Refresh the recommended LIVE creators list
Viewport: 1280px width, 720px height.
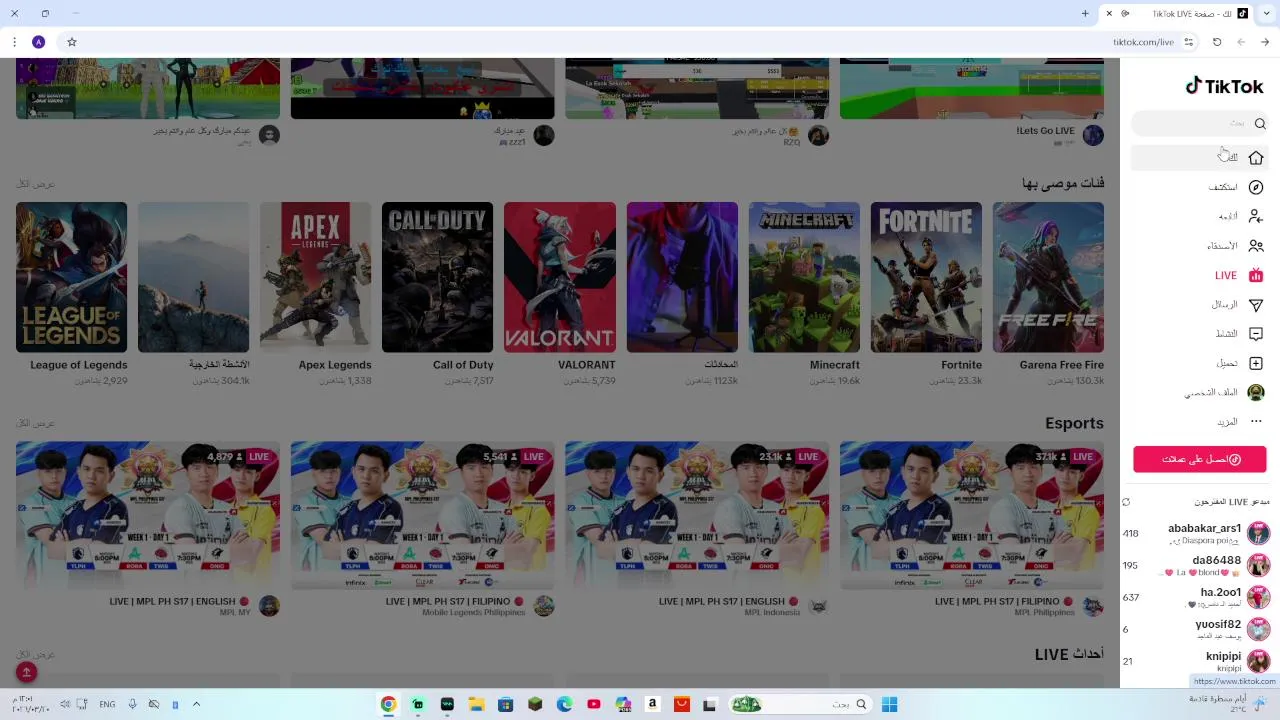tap(1126, 502)
